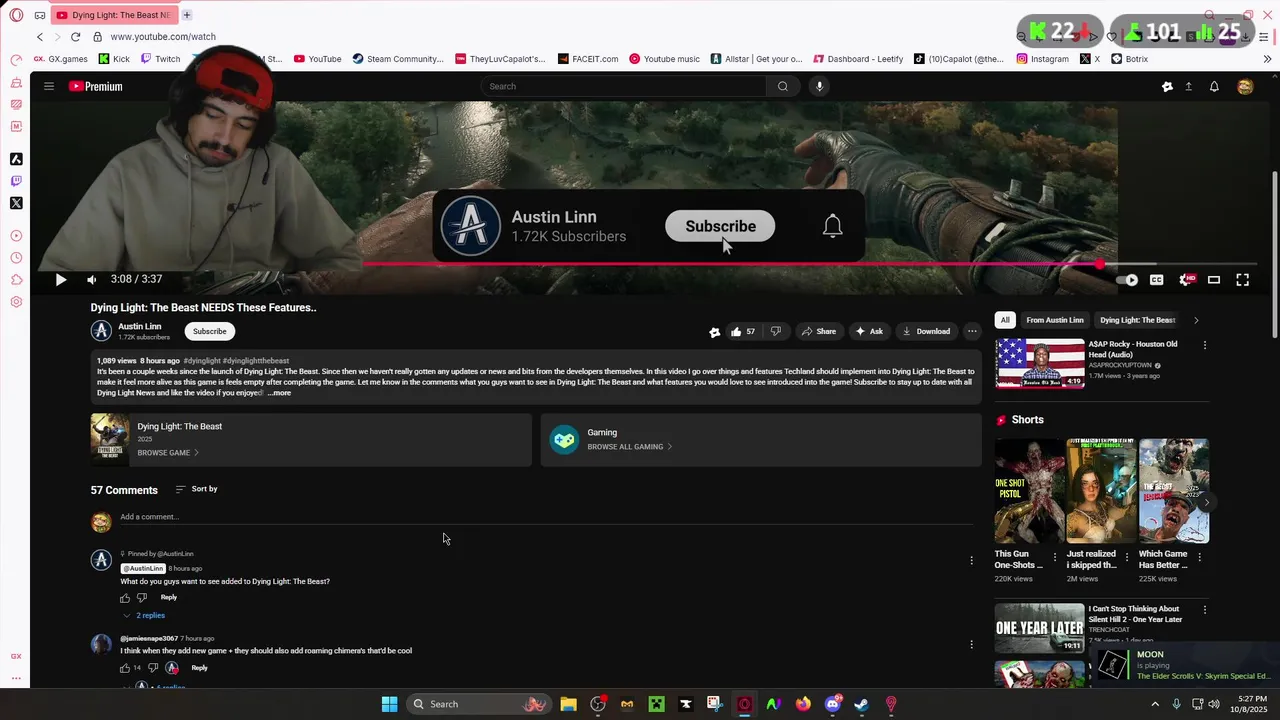The height and width of the screenshot is (720, 1280).
Task: Open a new browser tab
Action: point(187,15)
